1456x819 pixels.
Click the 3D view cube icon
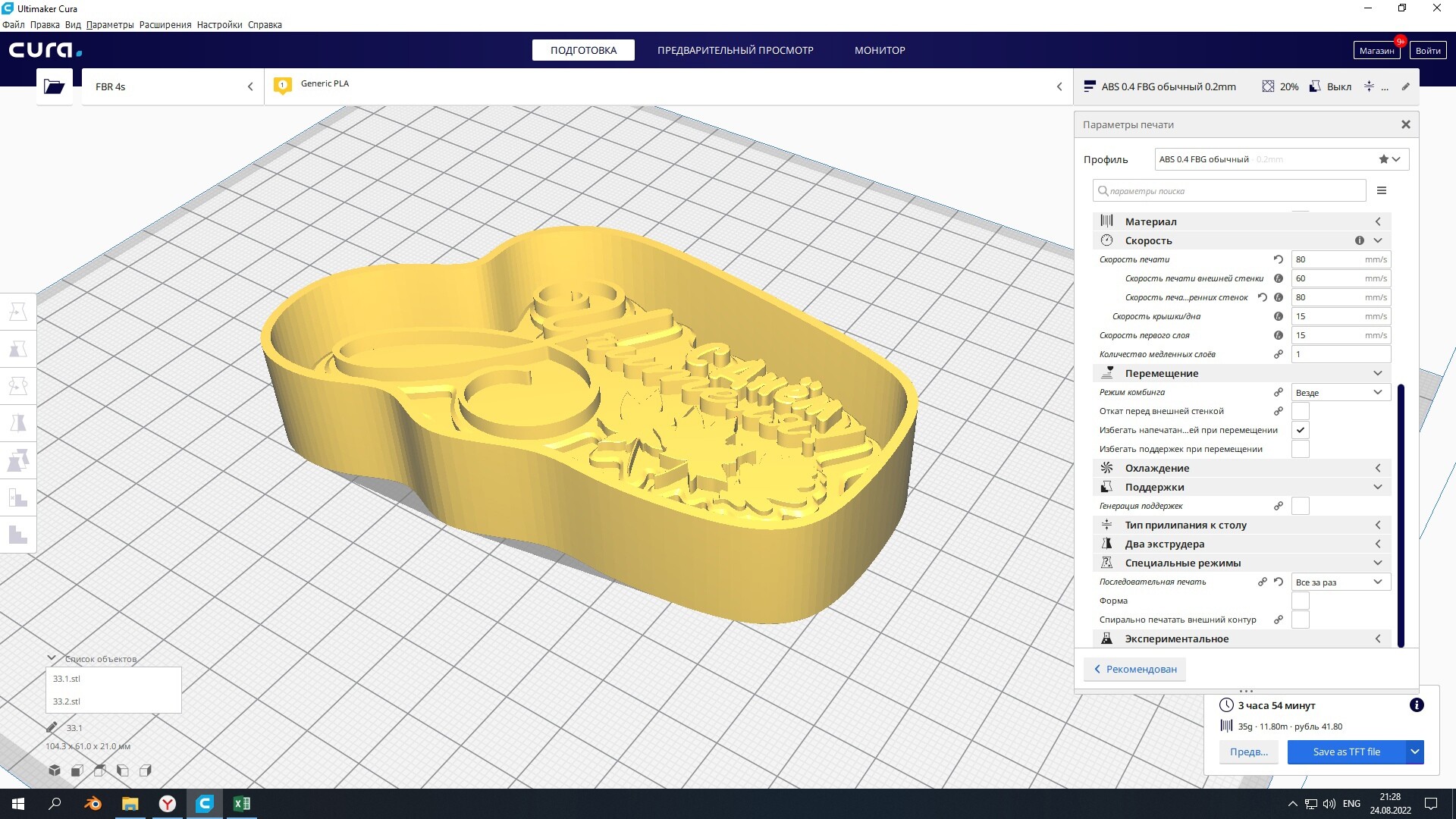pyautogui.click(x=55, y=770)
